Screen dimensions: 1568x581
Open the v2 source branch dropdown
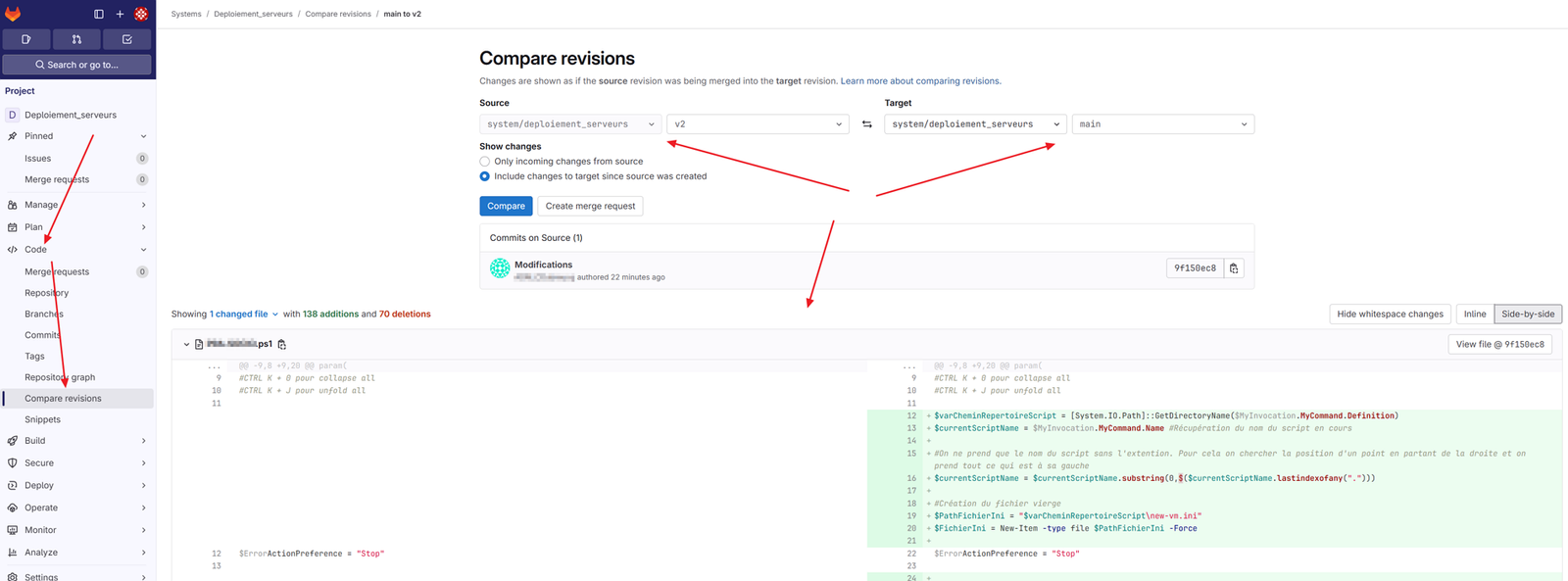(758, 124)
